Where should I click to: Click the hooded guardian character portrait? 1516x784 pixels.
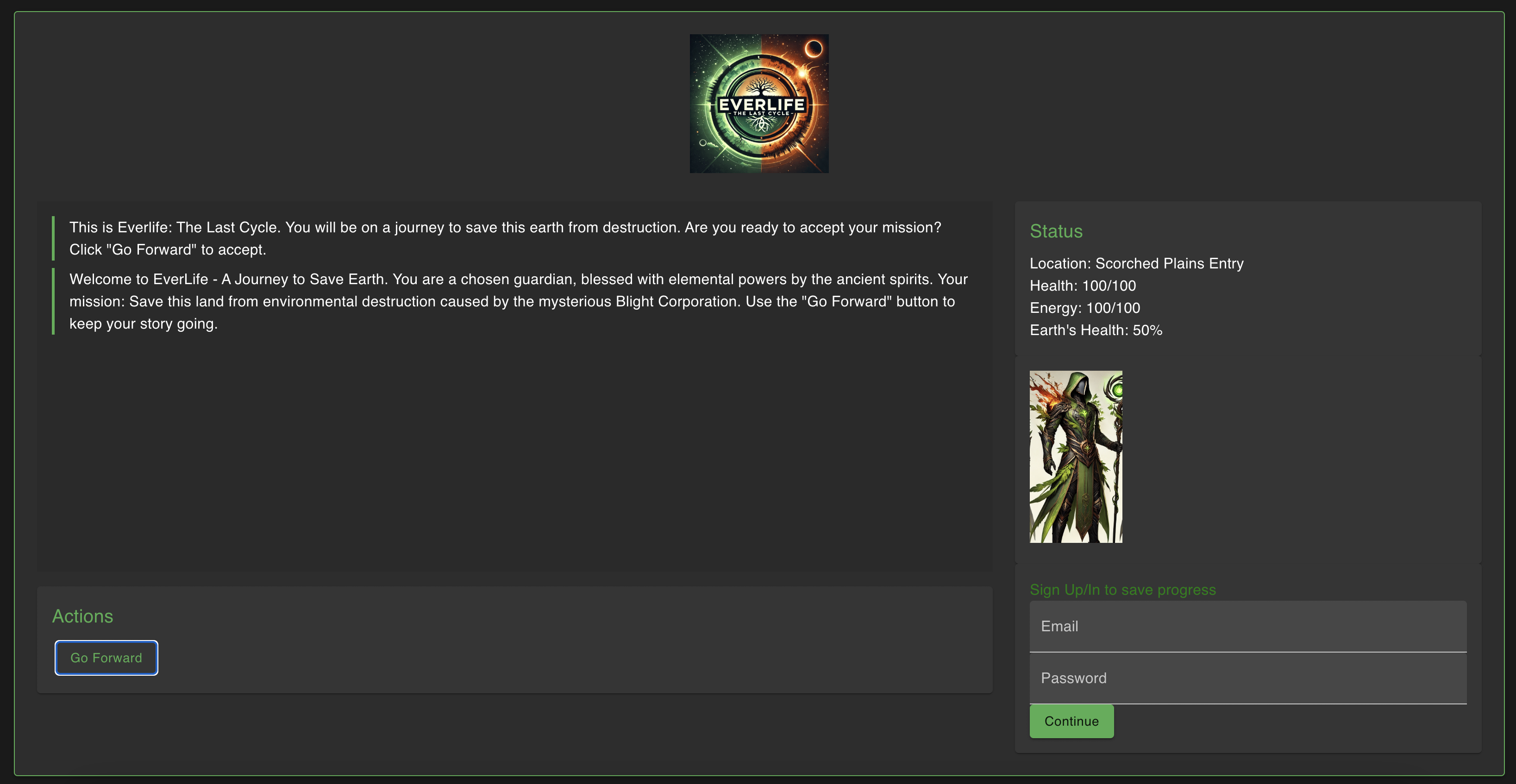(x=1075, y=456)
